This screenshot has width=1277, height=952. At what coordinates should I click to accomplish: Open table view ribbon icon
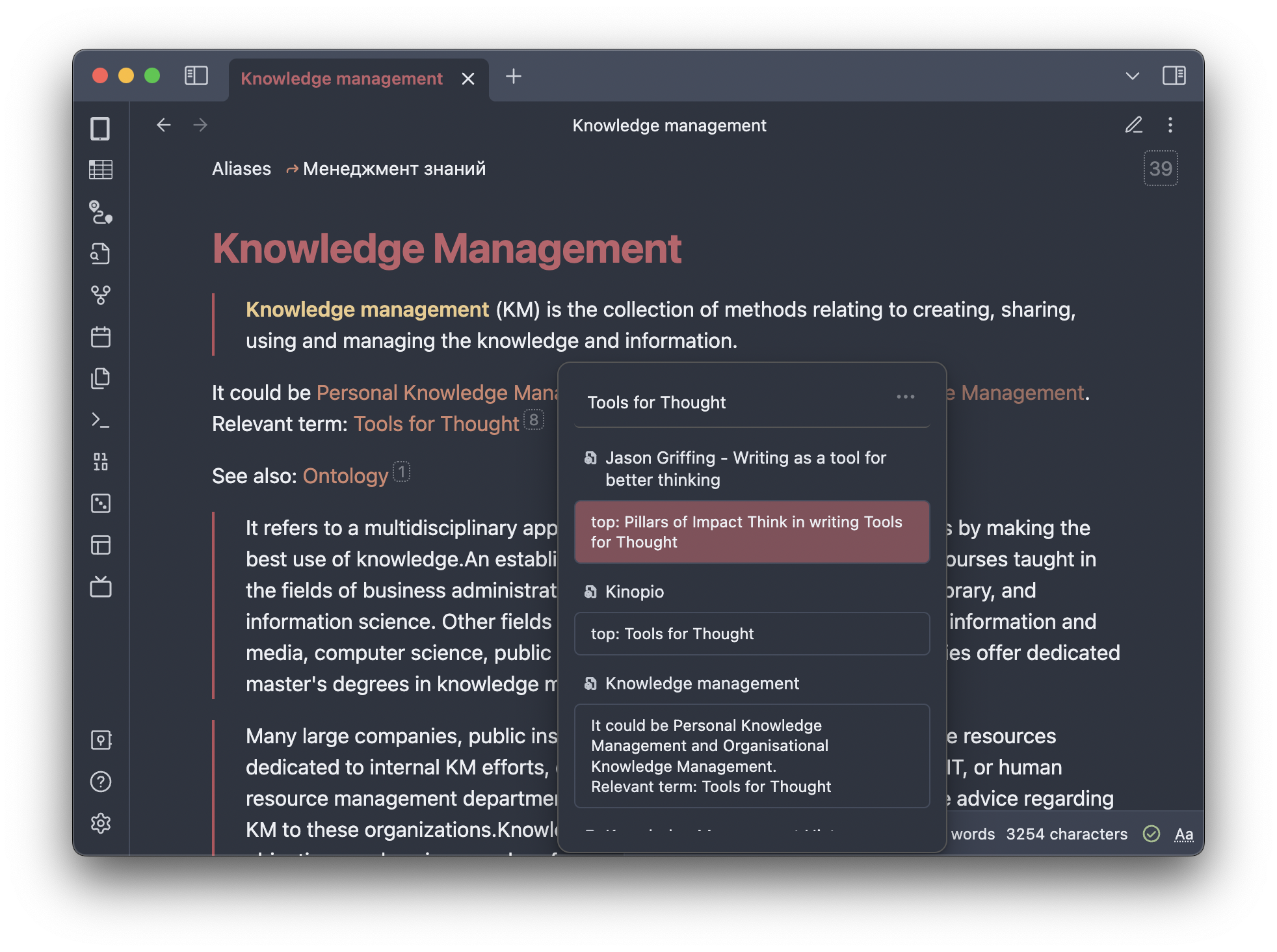(x=101, y=170)
